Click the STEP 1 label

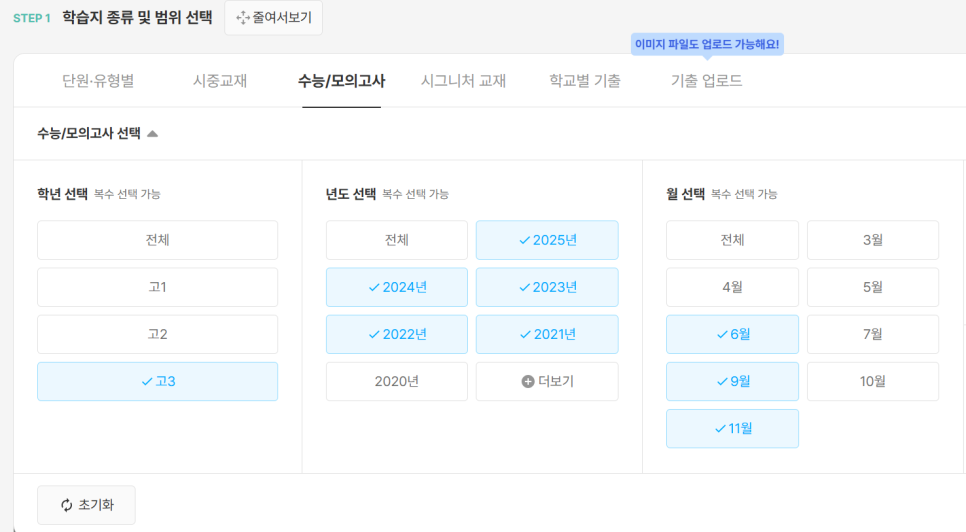coord(32,18)
